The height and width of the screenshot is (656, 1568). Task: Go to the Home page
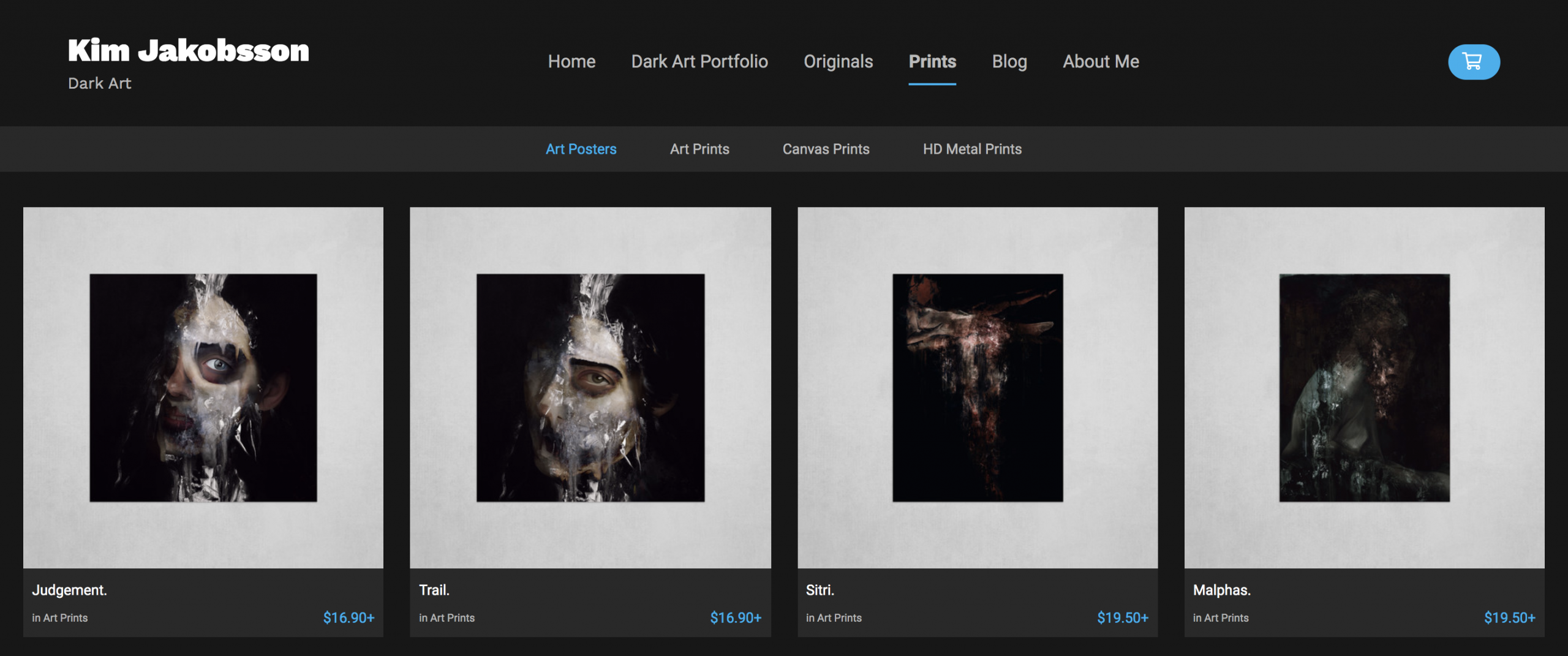click(x=571, y=61)
